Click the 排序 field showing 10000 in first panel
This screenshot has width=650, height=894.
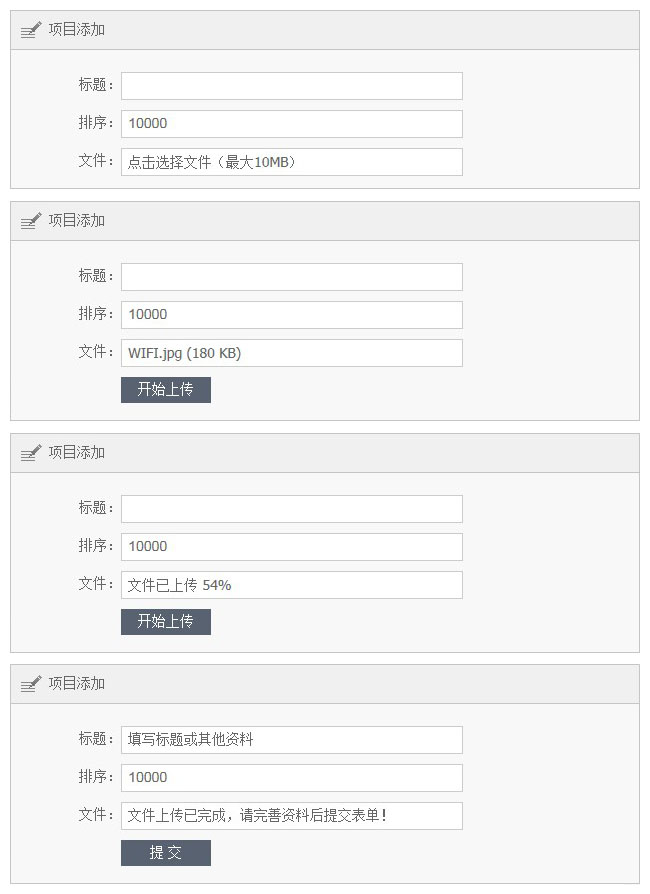click(x=291, y=124)
